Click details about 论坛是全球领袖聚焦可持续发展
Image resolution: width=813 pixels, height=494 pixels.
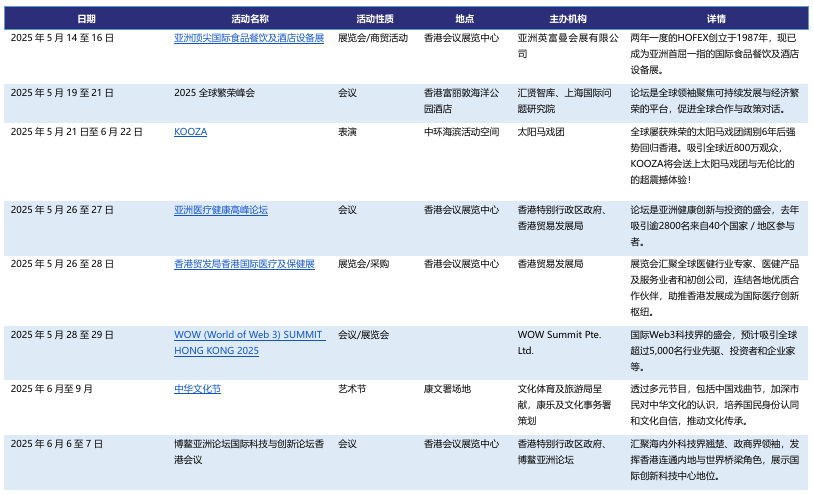tap(714, 101)
